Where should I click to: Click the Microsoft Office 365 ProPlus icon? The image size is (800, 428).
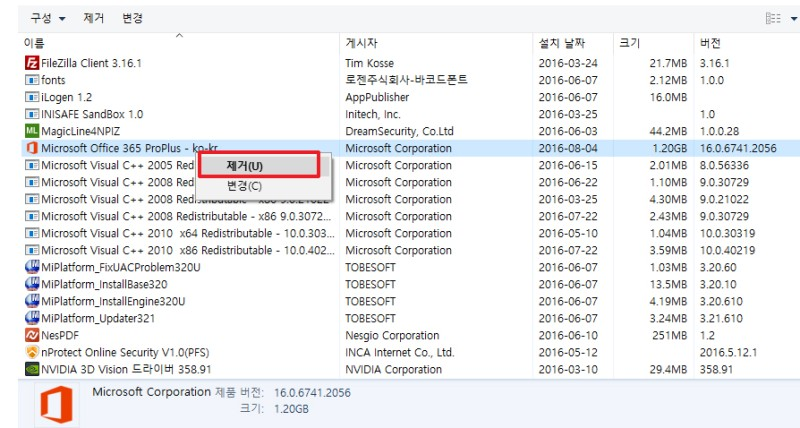tap(32, 148)
